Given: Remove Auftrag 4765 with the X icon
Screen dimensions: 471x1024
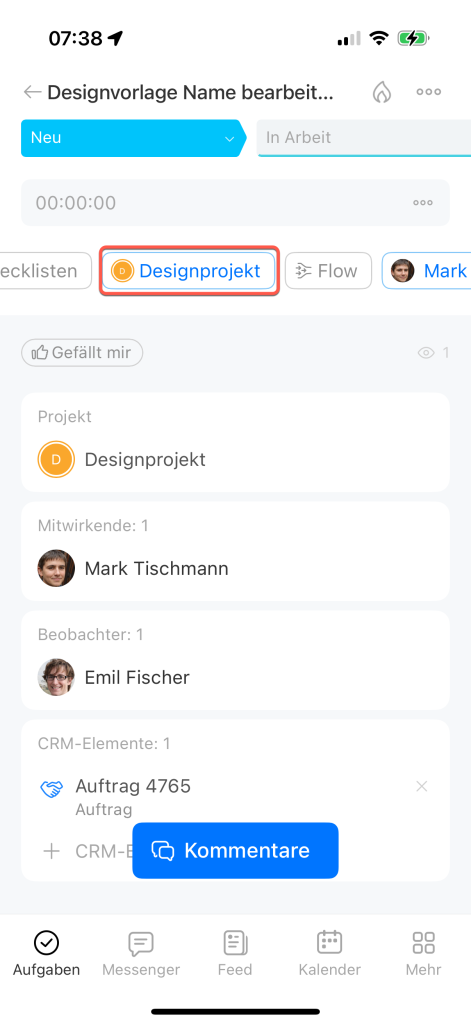Looking at the screenshot, I should pyautogui.click(x=422, y=786).
